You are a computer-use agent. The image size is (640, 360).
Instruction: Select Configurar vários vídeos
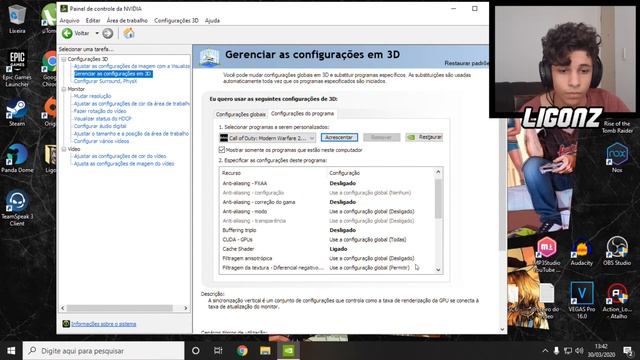tap(101, 141)
